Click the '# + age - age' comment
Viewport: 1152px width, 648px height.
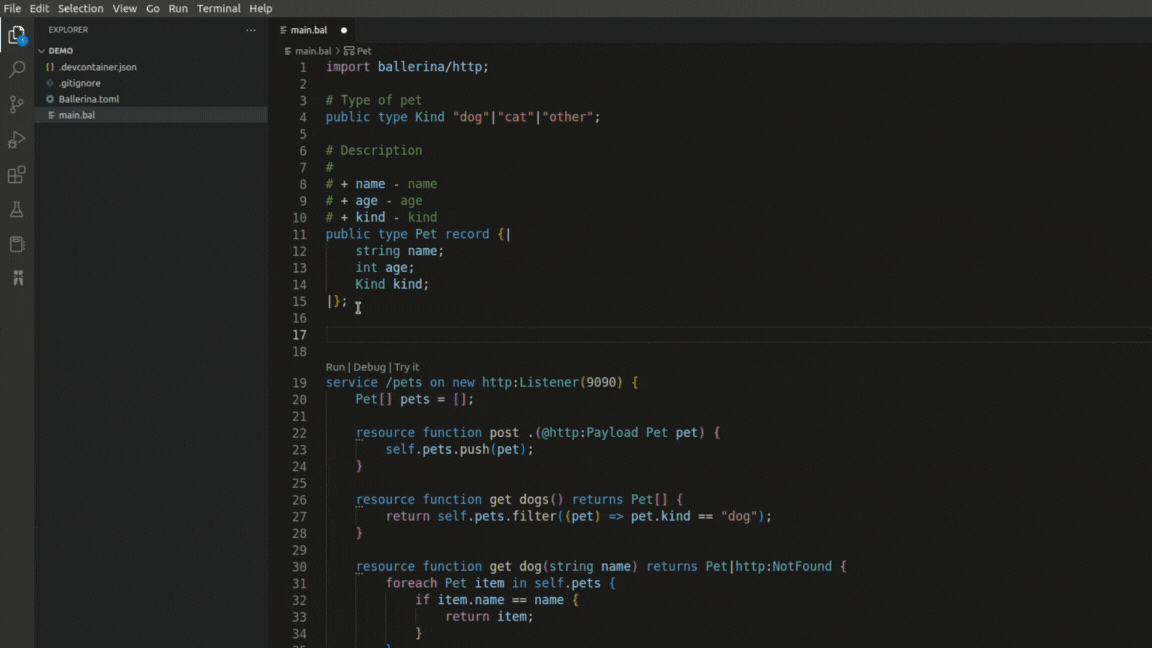click(374, 201)
